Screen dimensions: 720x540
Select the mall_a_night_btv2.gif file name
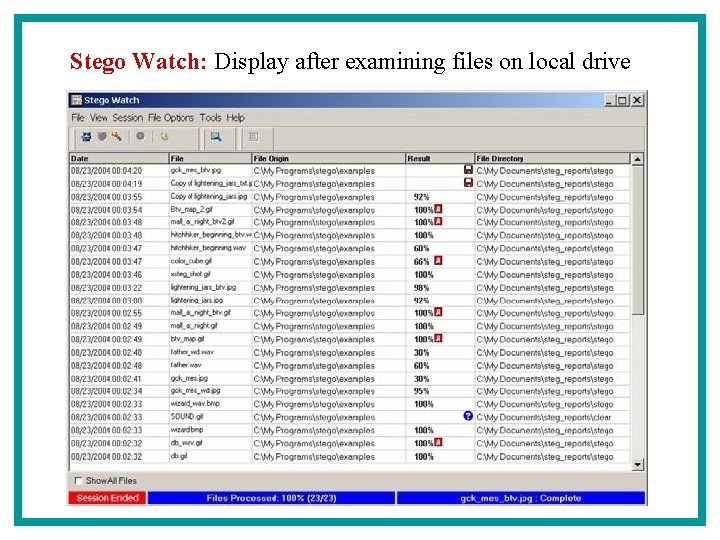click(202, 222)
